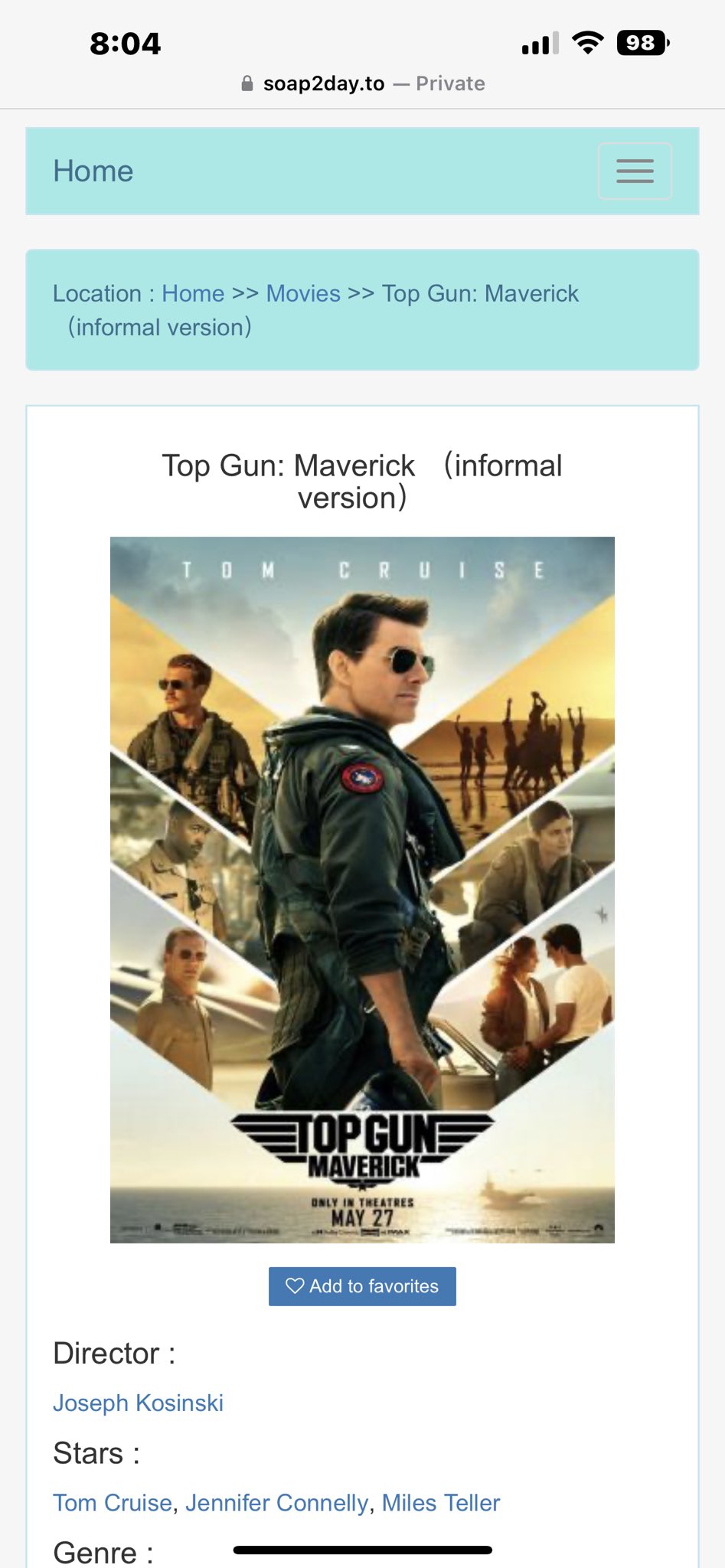Click the Add to favorites button
This screenshot has width=725, height=1568.
point(362,1286)
